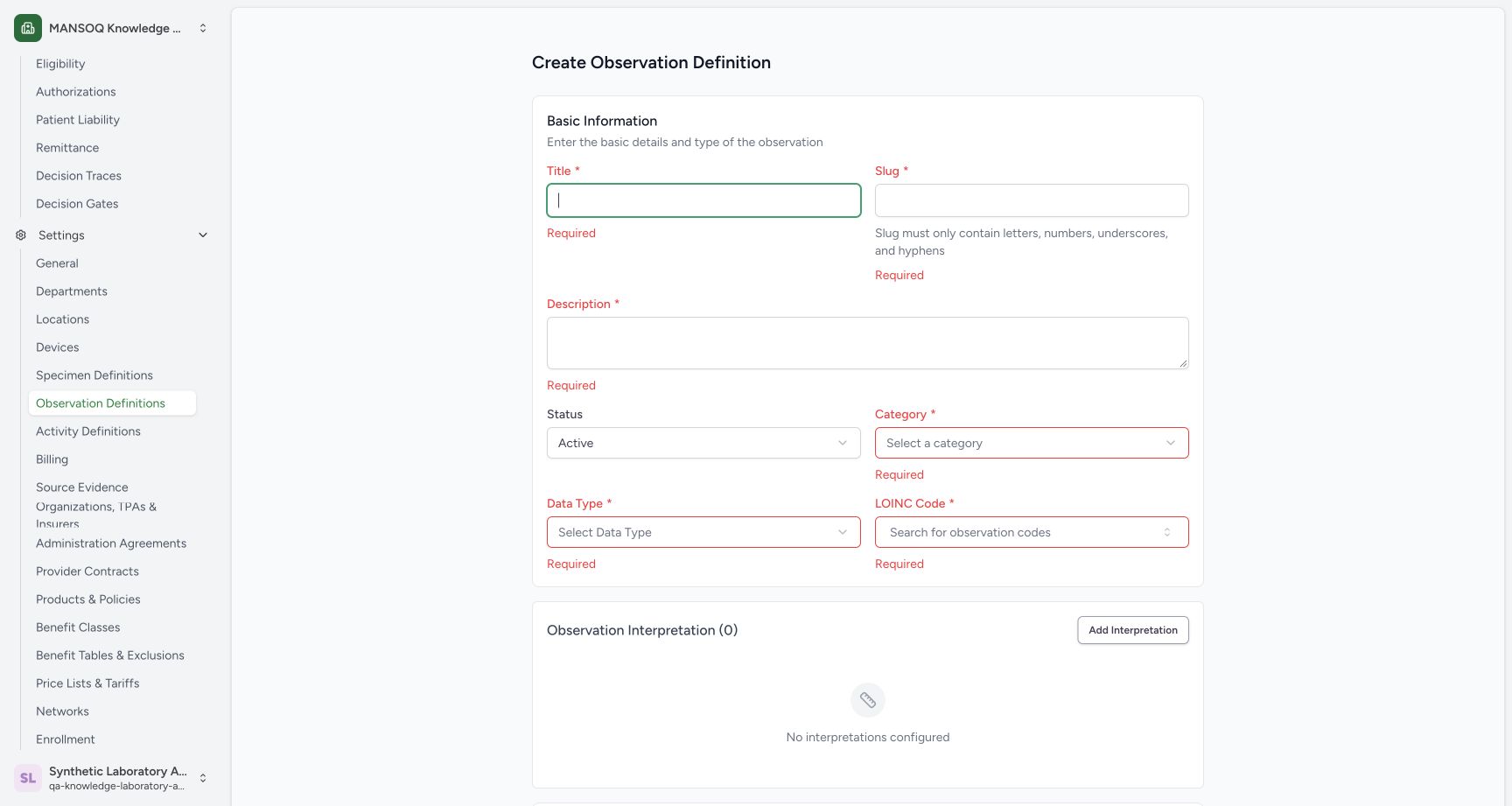Open Networks page
The height and width of the screenshot is (806, 1512).
tap(62, 711)
